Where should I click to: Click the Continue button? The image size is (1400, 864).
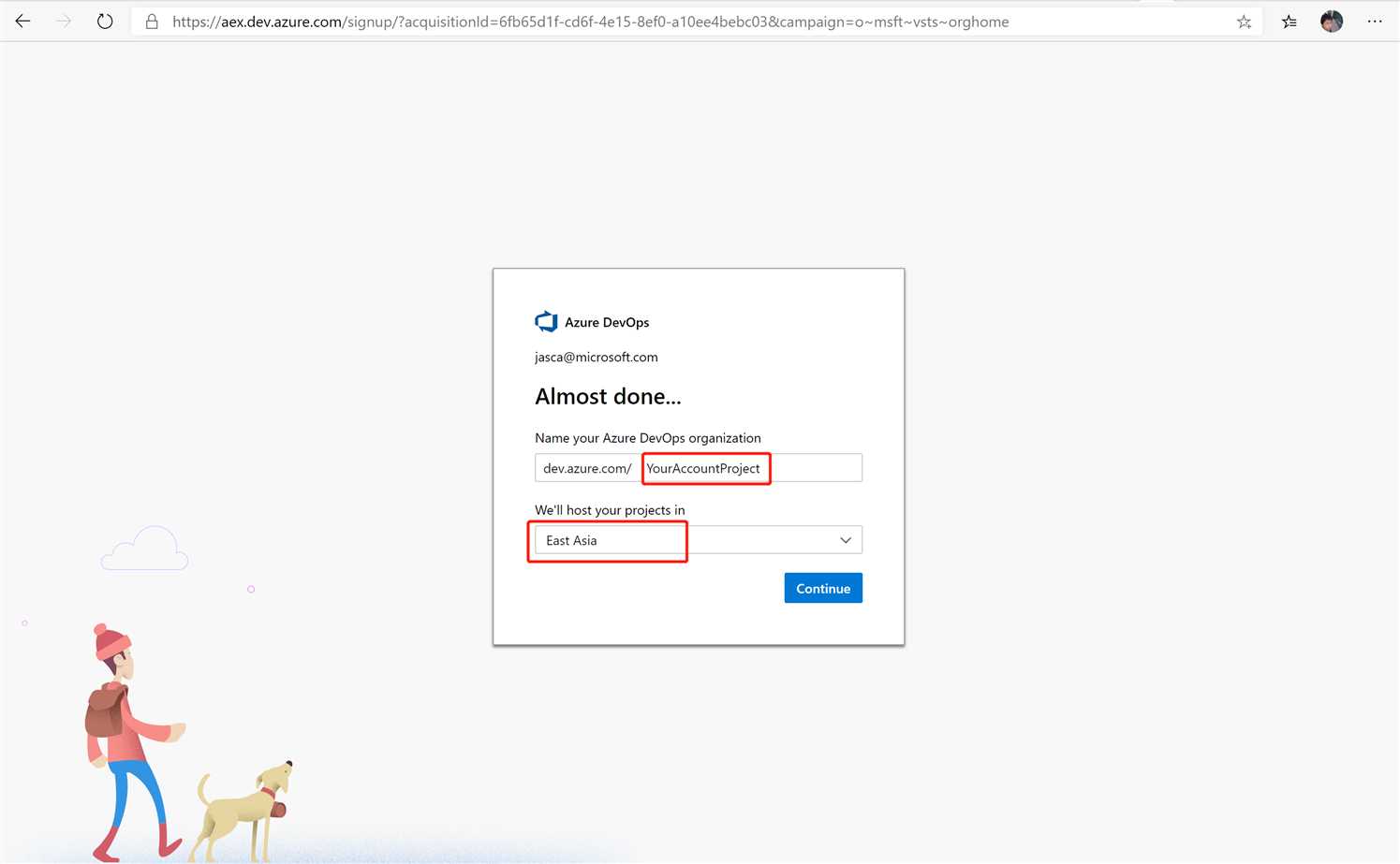(x=823, y=588)
